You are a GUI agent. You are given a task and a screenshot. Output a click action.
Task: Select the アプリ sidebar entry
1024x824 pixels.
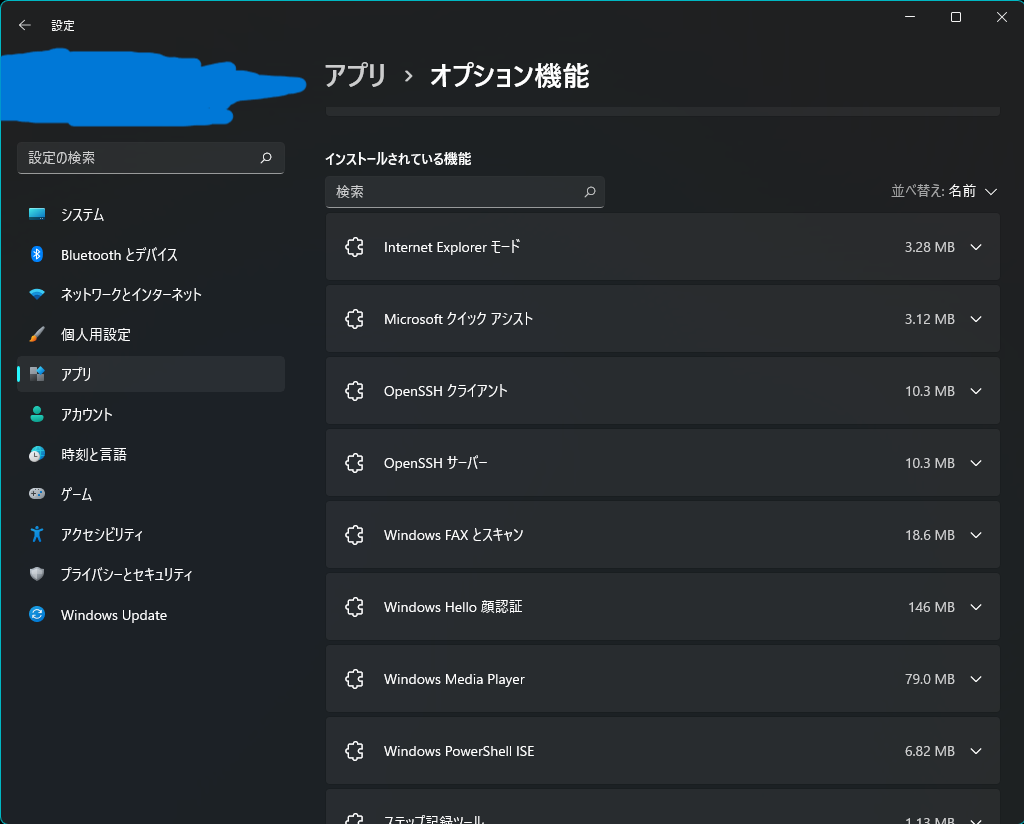[151, 374]
